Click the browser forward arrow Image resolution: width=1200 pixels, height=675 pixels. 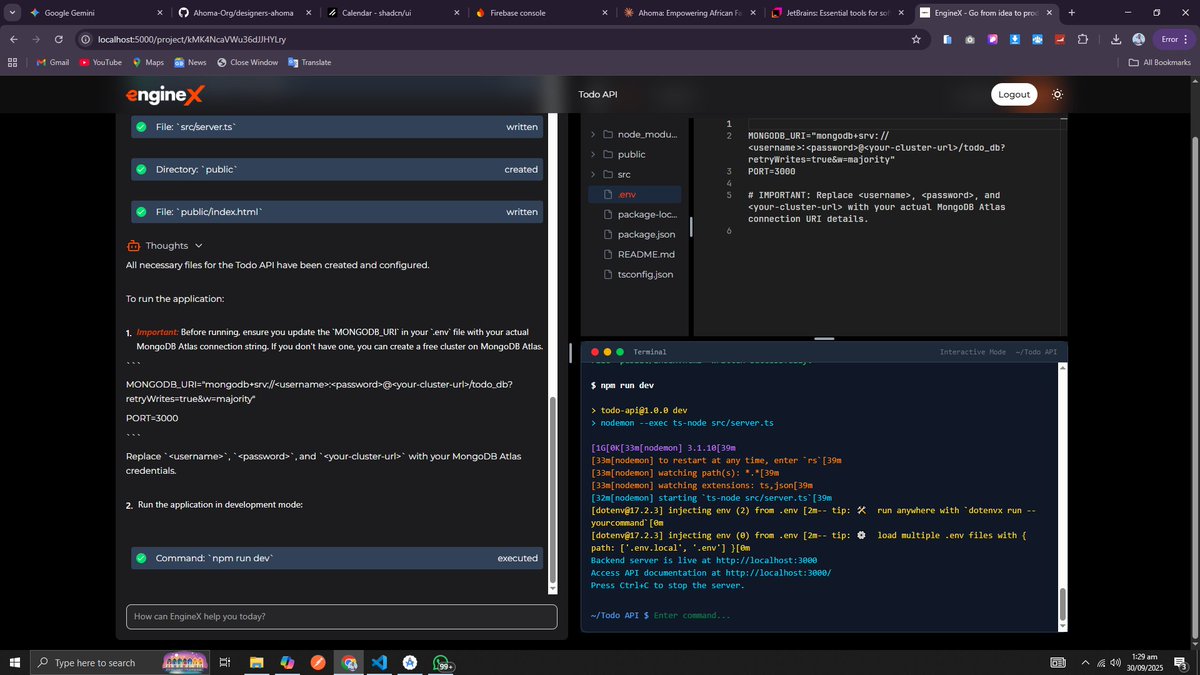click(37, 39)
